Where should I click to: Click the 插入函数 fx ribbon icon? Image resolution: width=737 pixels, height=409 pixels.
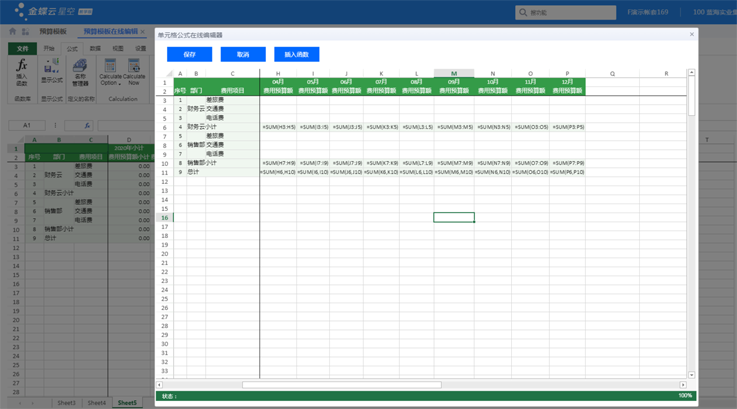click(x=22, y=70)
